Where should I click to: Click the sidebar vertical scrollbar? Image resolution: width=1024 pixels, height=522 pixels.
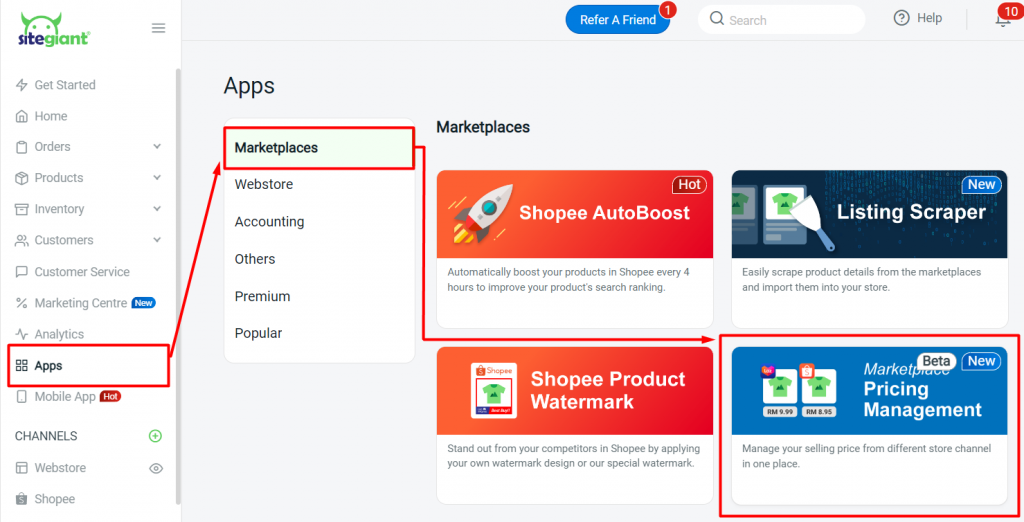tap(178, 285)
